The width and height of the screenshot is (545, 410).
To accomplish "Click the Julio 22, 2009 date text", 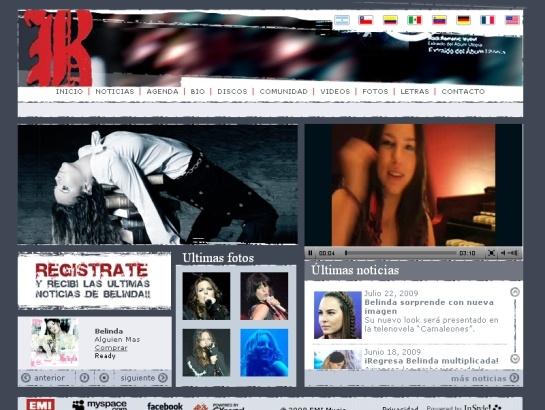I will click(391, 293).
